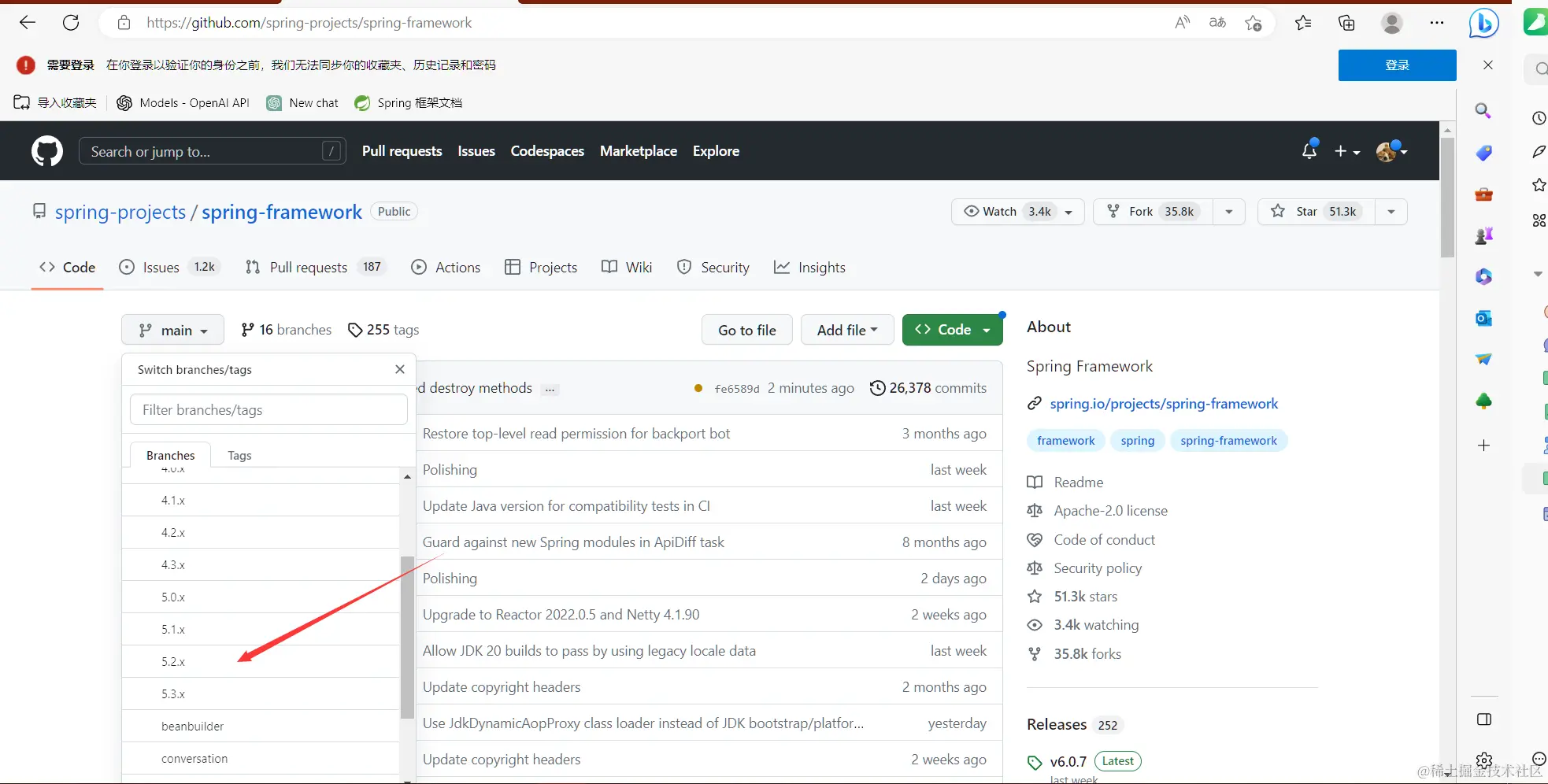Reload the page with refresh icon
This screenshot has width=1548, height=784.
point(71,23)
